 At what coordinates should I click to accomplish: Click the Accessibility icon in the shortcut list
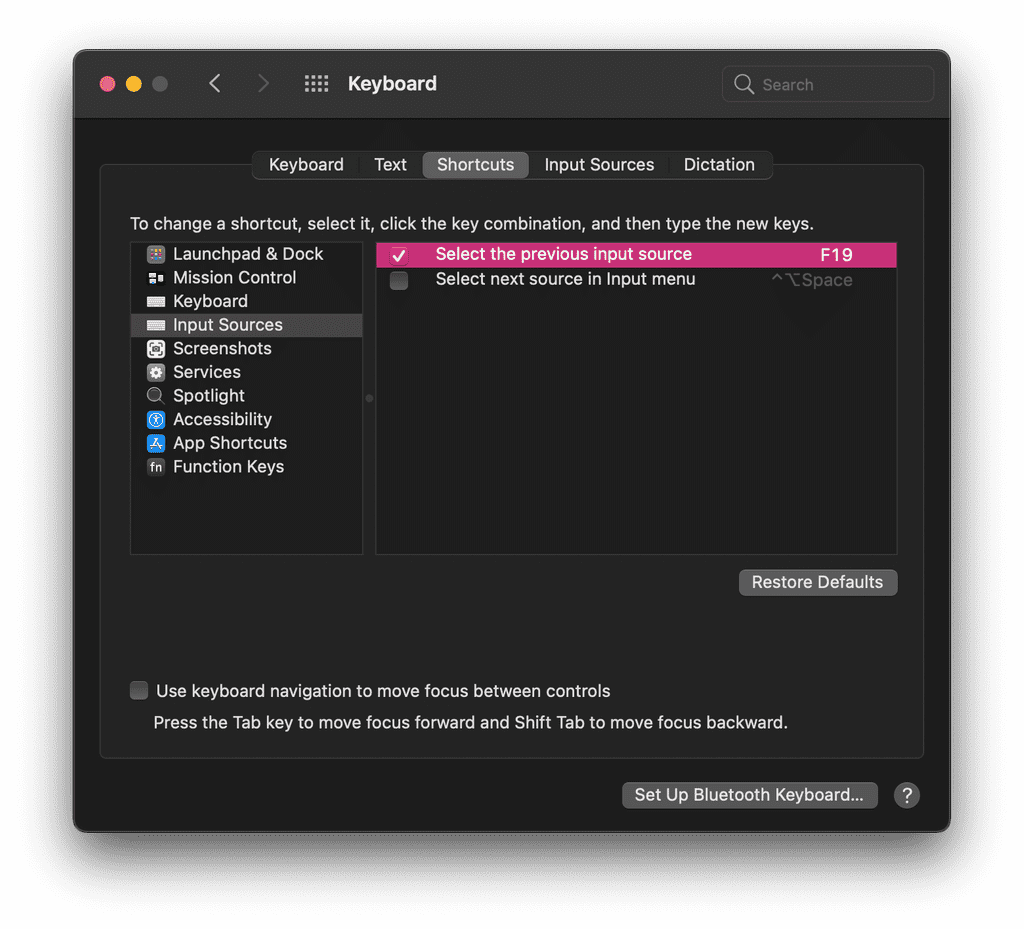[156, 419]
